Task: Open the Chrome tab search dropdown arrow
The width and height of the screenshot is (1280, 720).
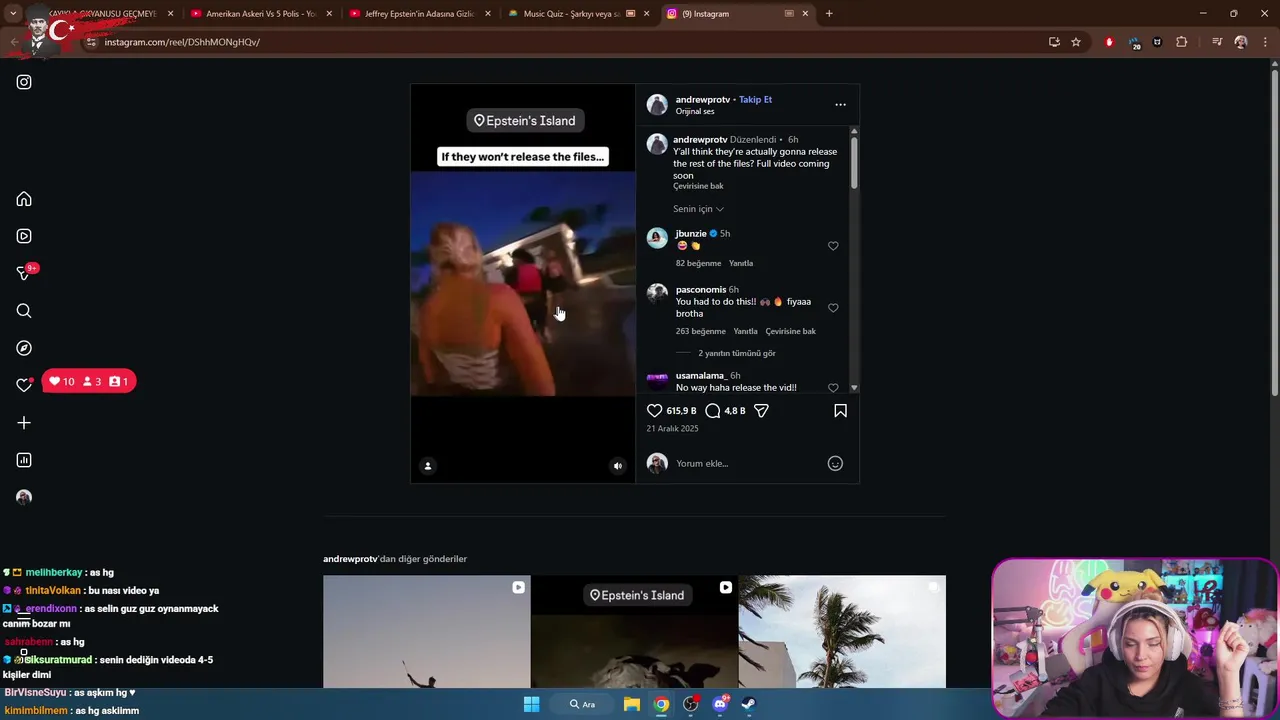Action: 13,14
